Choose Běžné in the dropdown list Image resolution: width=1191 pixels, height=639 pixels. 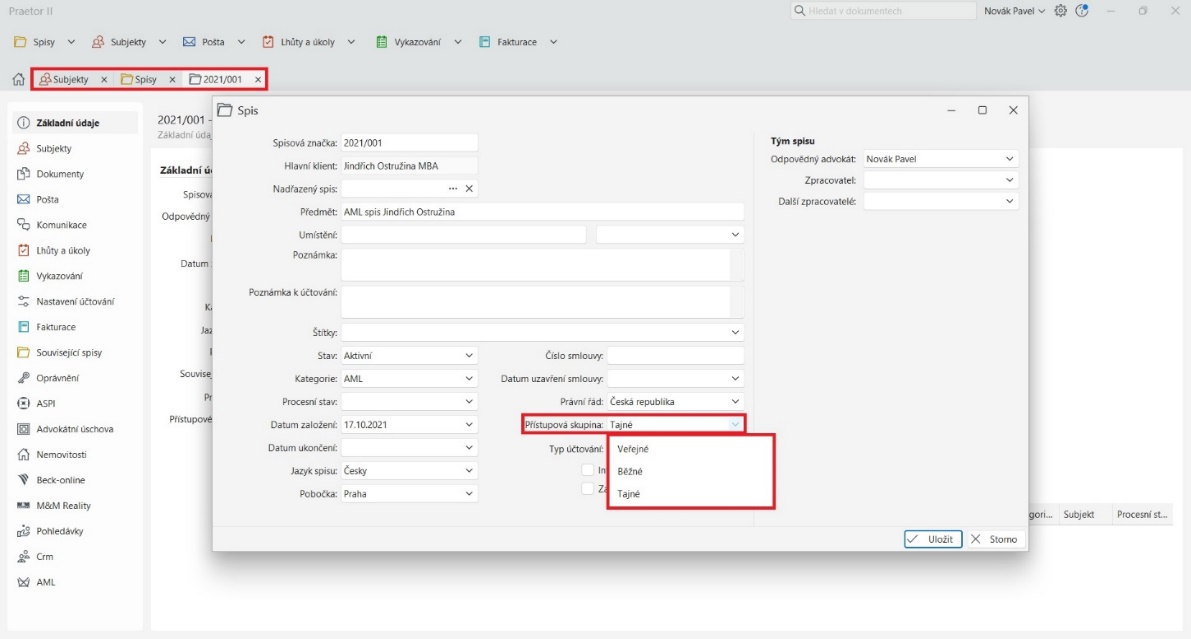pos(630,471)
